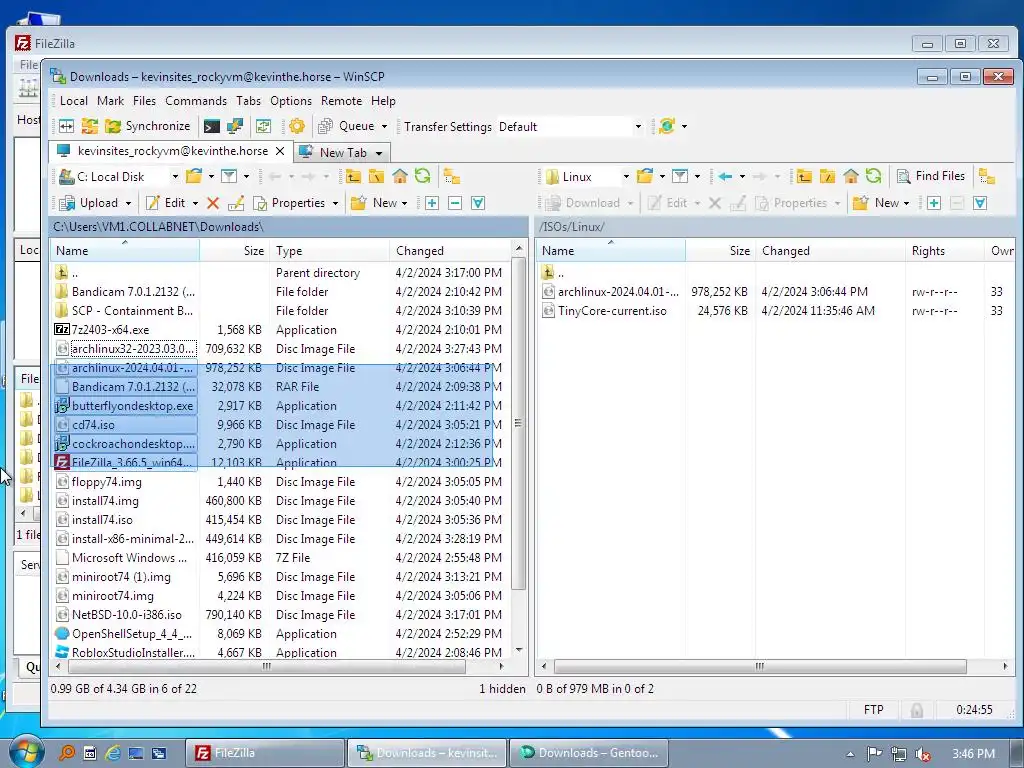1024x768 pixels.
Task: Click the local panel Filter icon
Action: coord(229,176)
